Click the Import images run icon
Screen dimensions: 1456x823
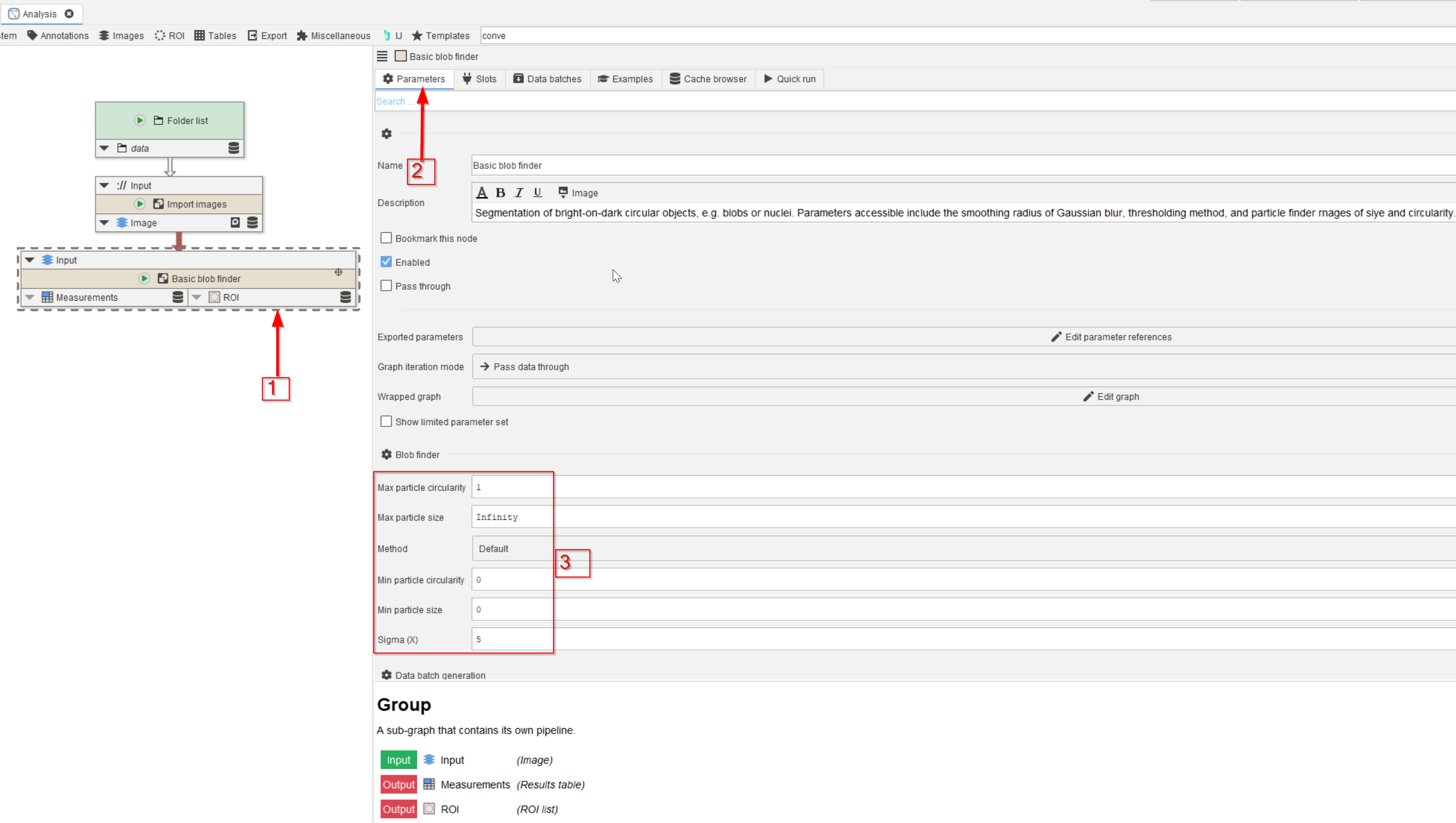[x=140, y=204]
